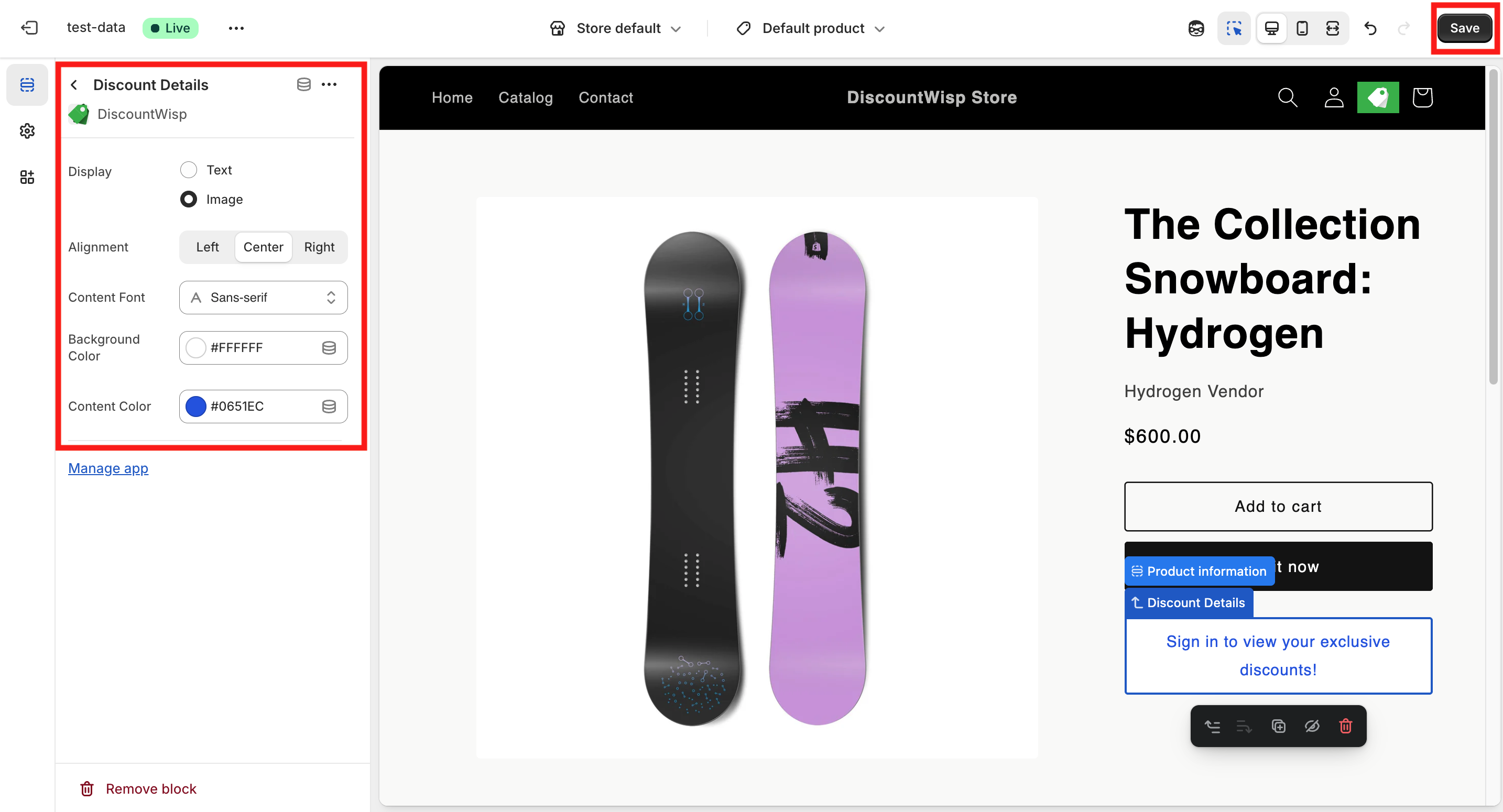Duplicate block using floating toolbar icon
Viewport: 1503px width, 812px height.
pyautogui.click(x=1278, y=726)
